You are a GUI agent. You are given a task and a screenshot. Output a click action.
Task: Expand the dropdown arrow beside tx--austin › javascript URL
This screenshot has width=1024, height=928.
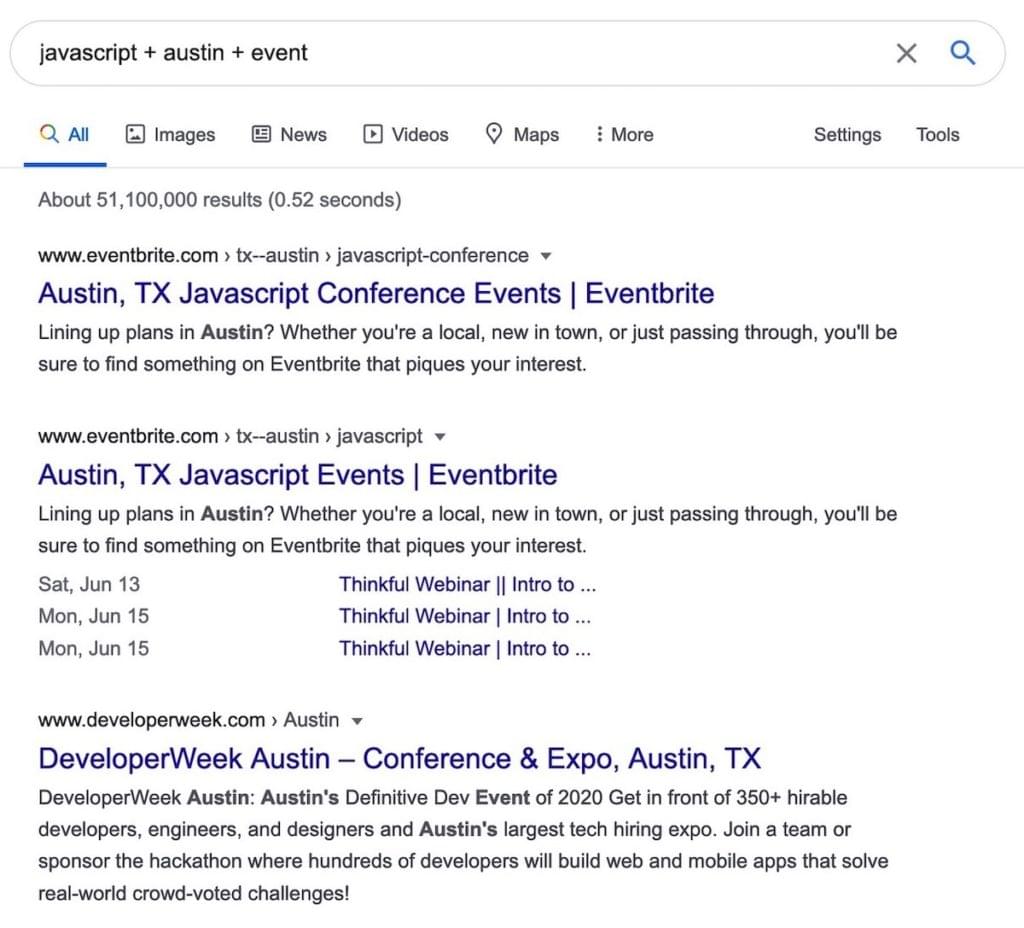pyautogui.click(x=441, y=437)
